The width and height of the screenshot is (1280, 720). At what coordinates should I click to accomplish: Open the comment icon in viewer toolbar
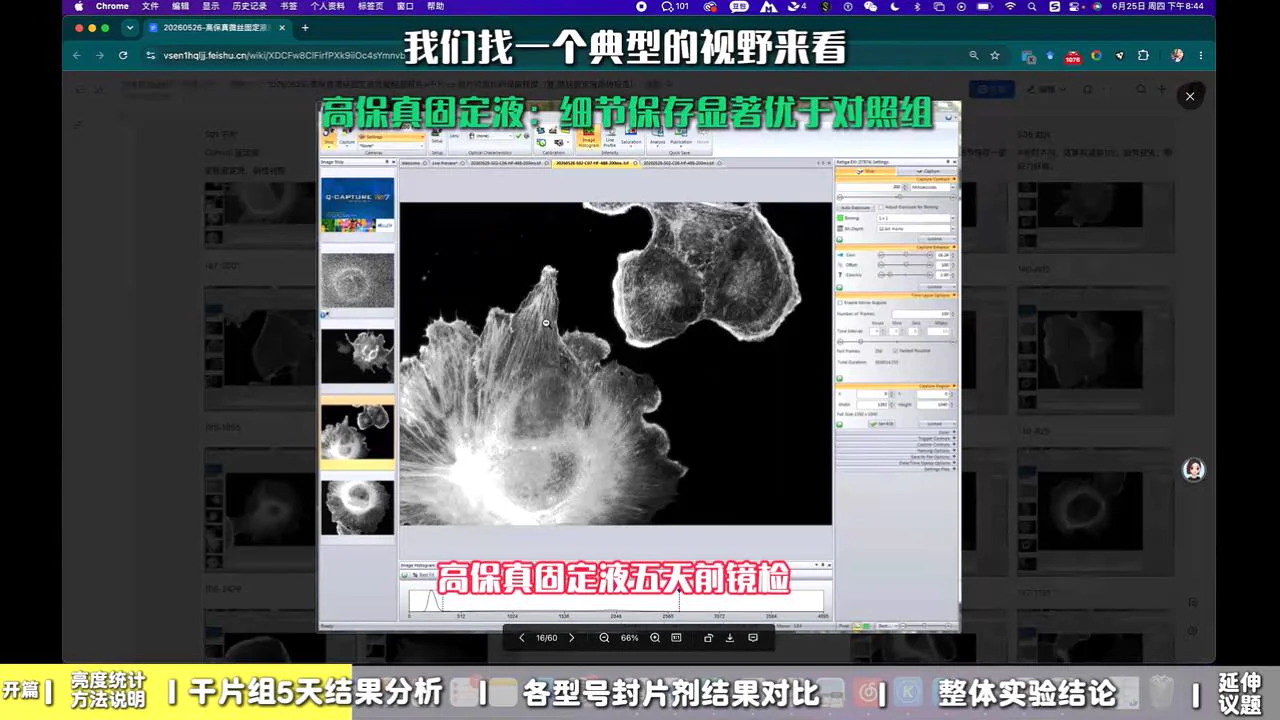pos(753,638)
